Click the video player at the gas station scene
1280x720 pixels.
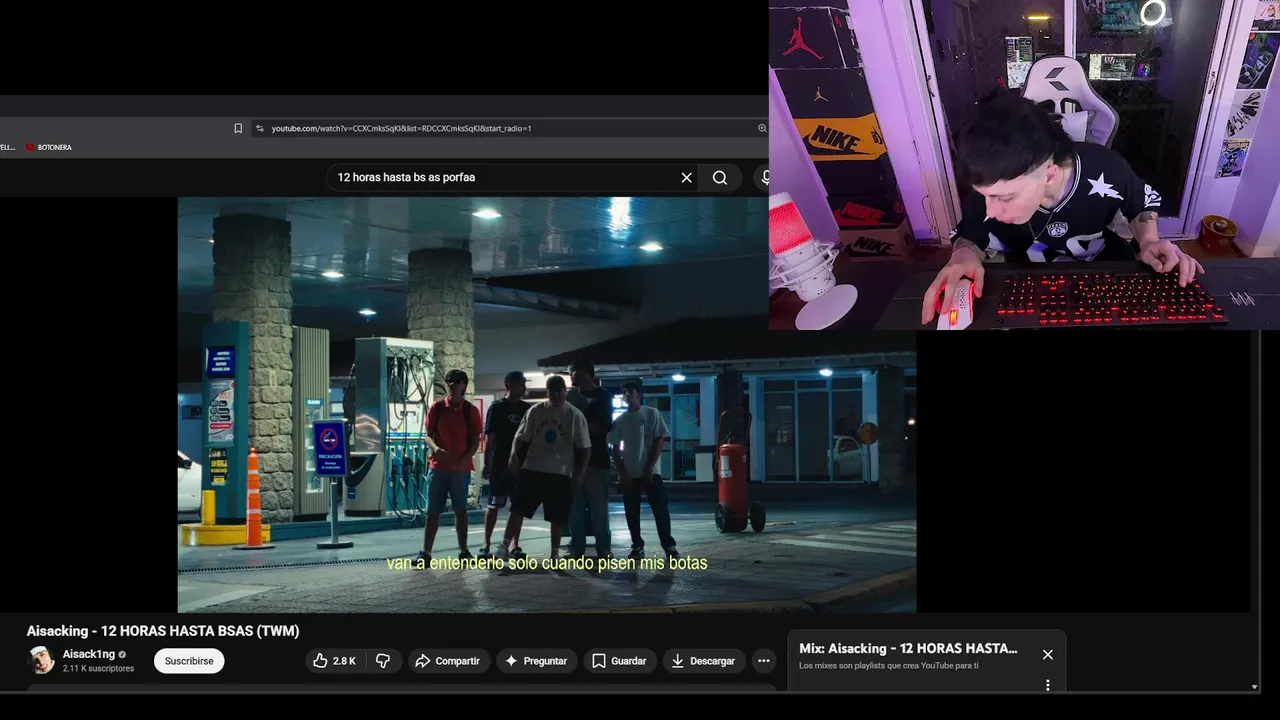[x=546, y=404]
